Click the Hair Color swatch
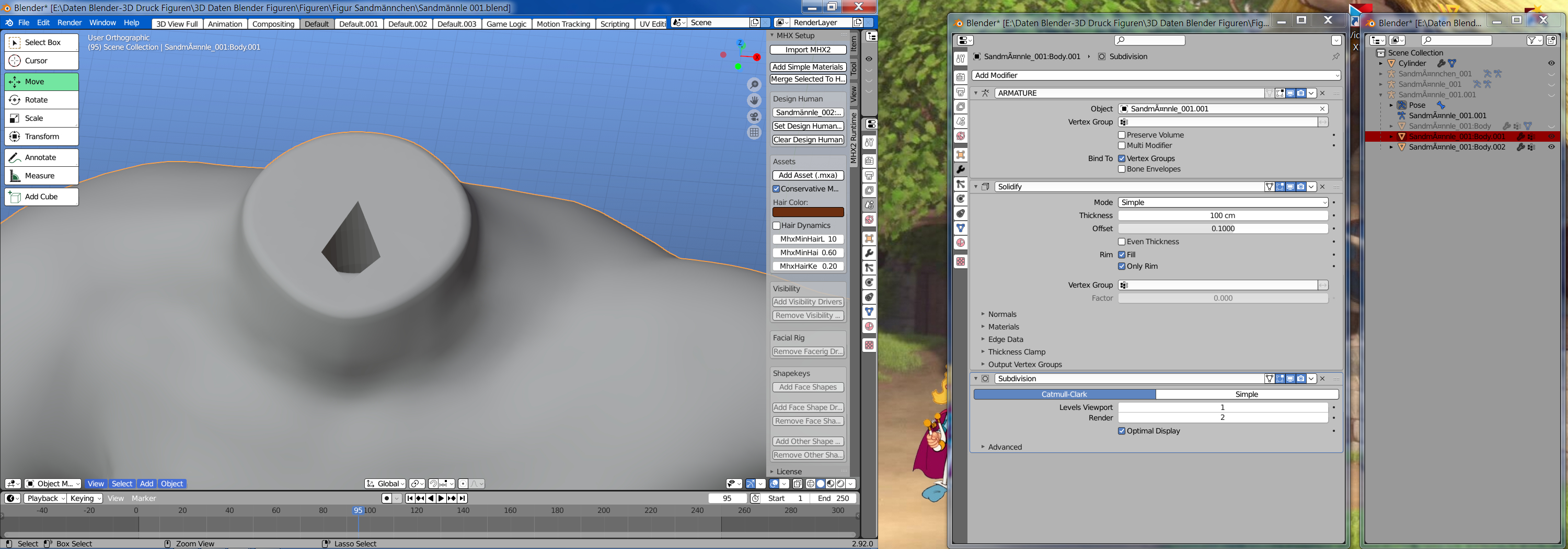This screenshot has width=1568, height=549. click(808, 212)
